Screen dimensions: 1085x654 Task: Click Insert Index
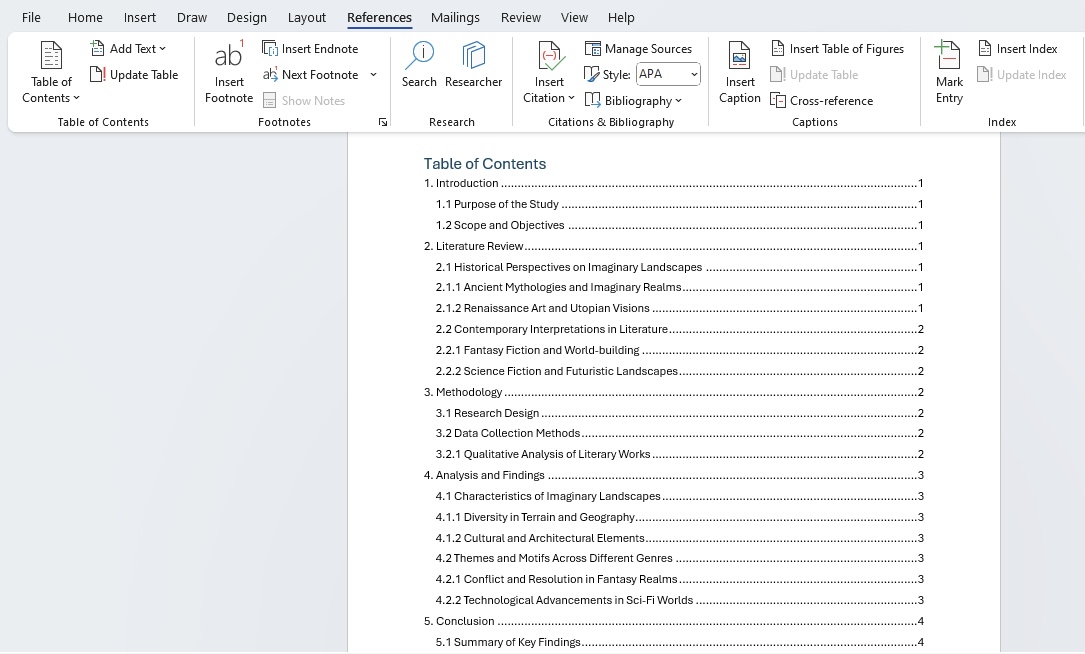[x=1017, y=48]
